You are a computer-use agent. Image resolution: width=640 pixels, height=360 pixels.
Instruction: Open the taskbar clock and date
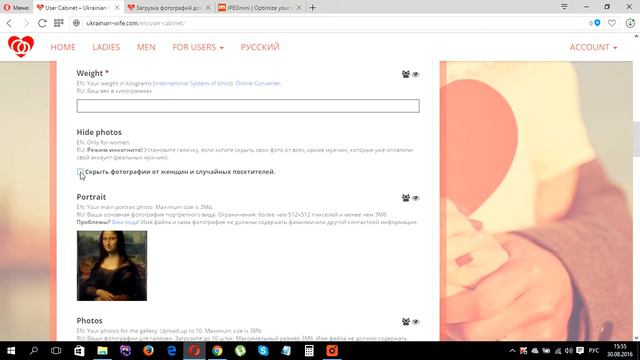coord(620,351)
